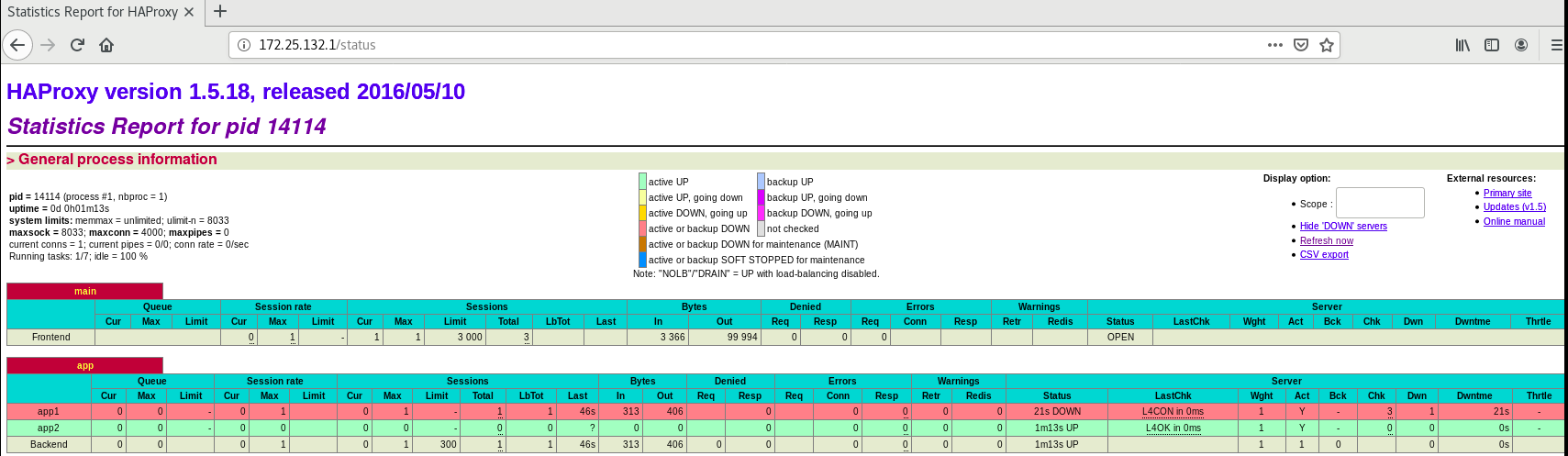
Task: Click the '3 366' bytes in cell
Action: pyautogui.click(x=658, y=337)
